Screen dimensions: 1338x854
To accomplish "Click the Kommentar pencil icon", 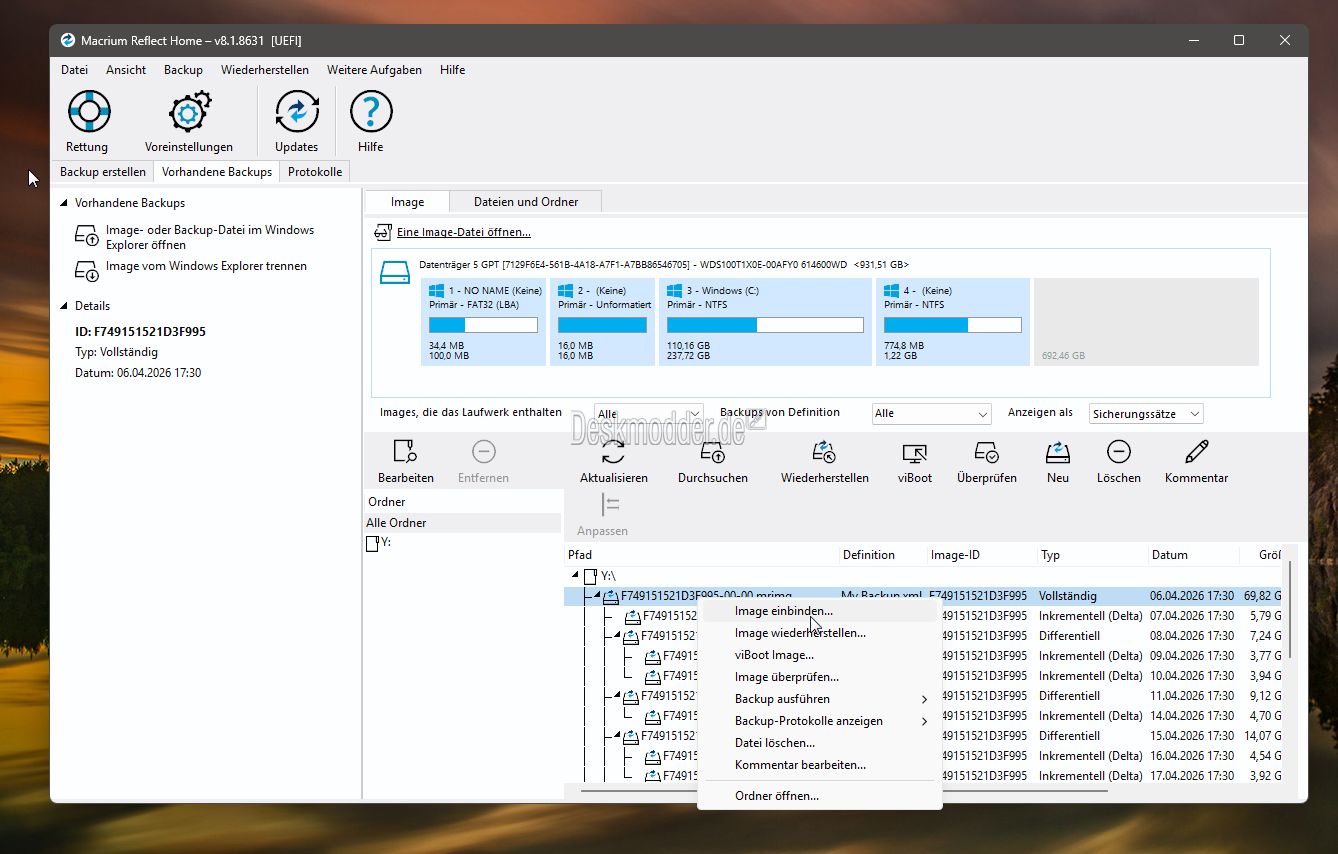I will 1196,453.
